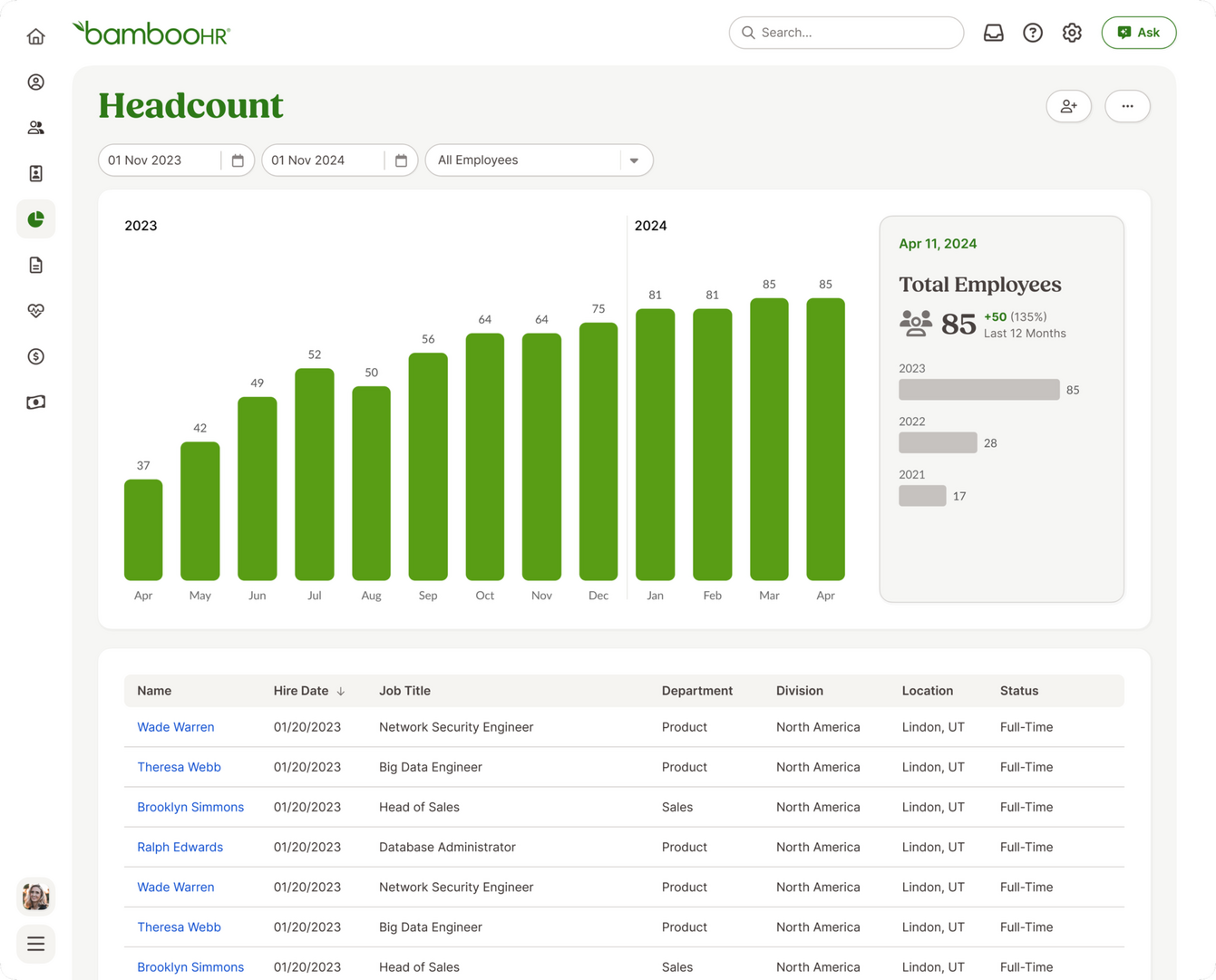
Task: Open the inbox tray icon
Action: pos(993,33)
